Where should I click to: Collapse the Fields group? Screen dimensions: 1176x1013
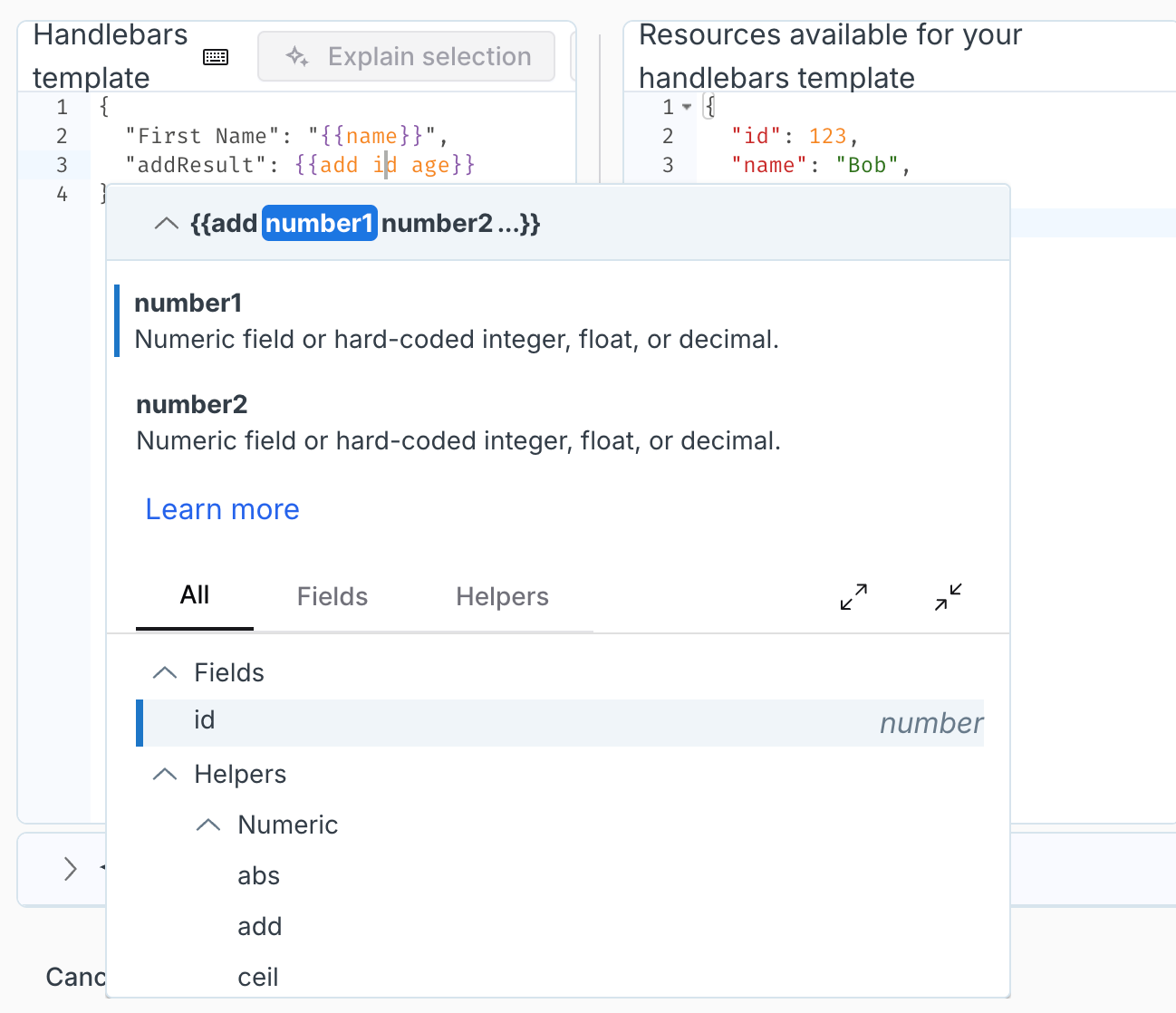(165, 673)
